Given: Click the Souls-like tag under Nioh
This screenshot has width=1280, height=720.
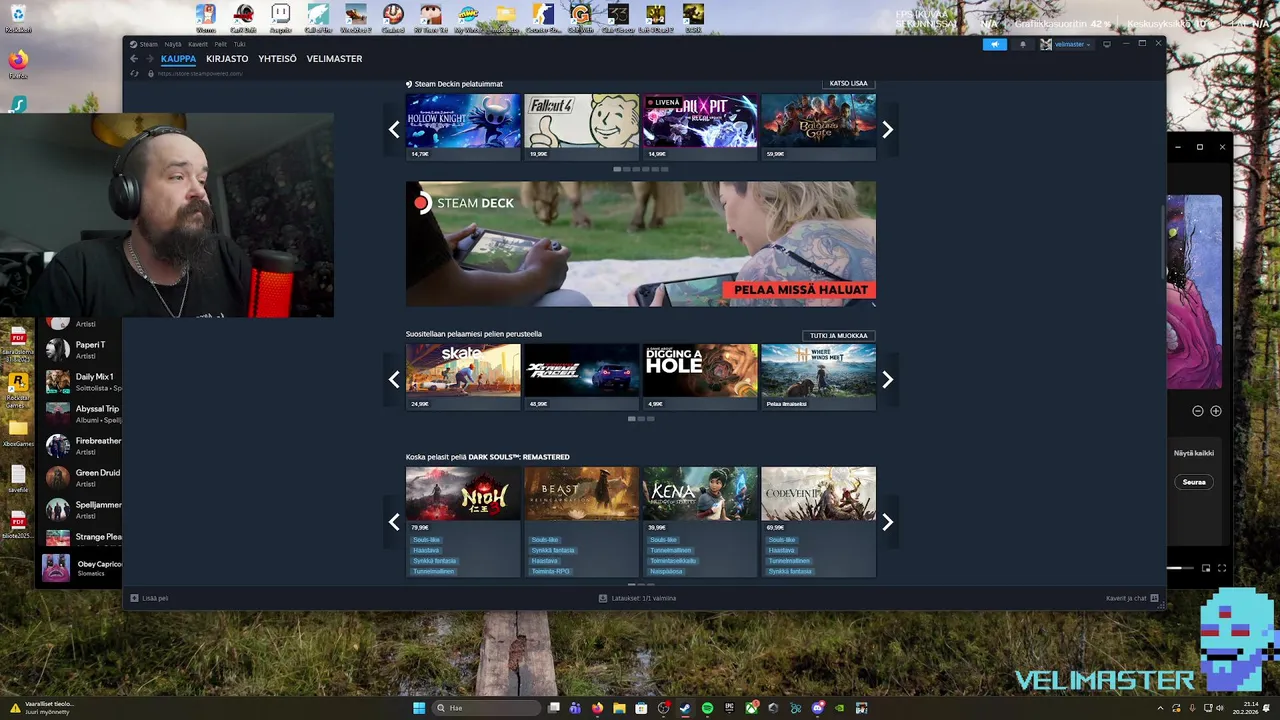Looking at the screenshot, I should pos(426,540).
